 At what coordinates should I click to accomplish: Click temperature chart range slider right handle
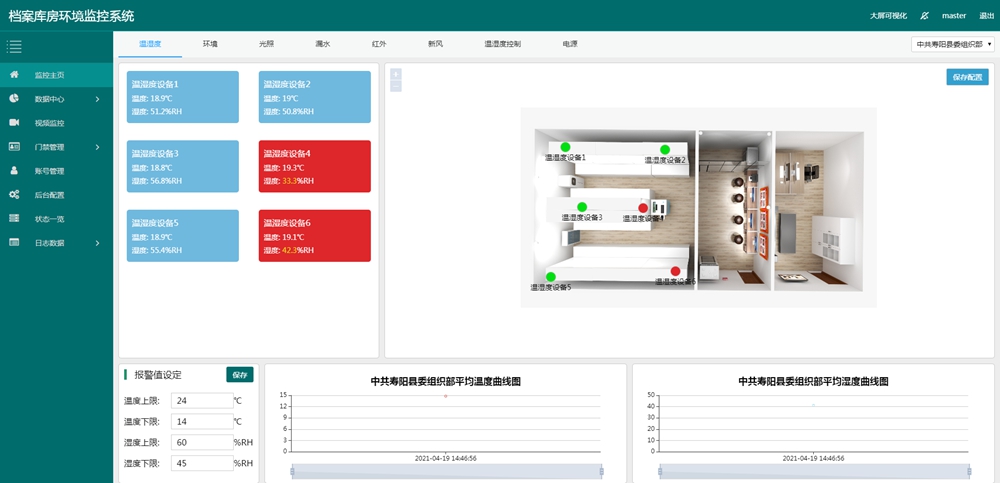(601, 472)
